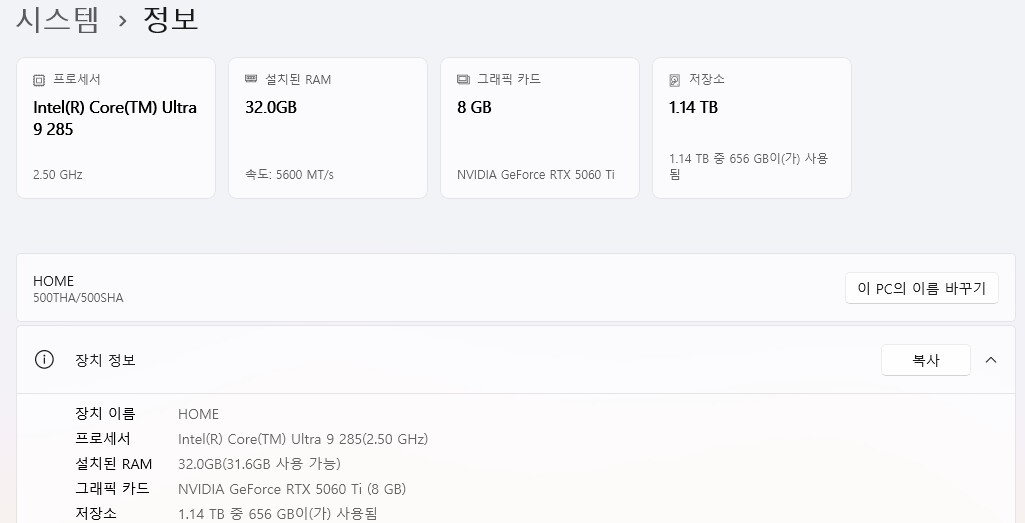
Task: Click the 32.0GB(31.6GB 사용 가능) RAM value
Action: pyautogui.click(x=259, y=464)
